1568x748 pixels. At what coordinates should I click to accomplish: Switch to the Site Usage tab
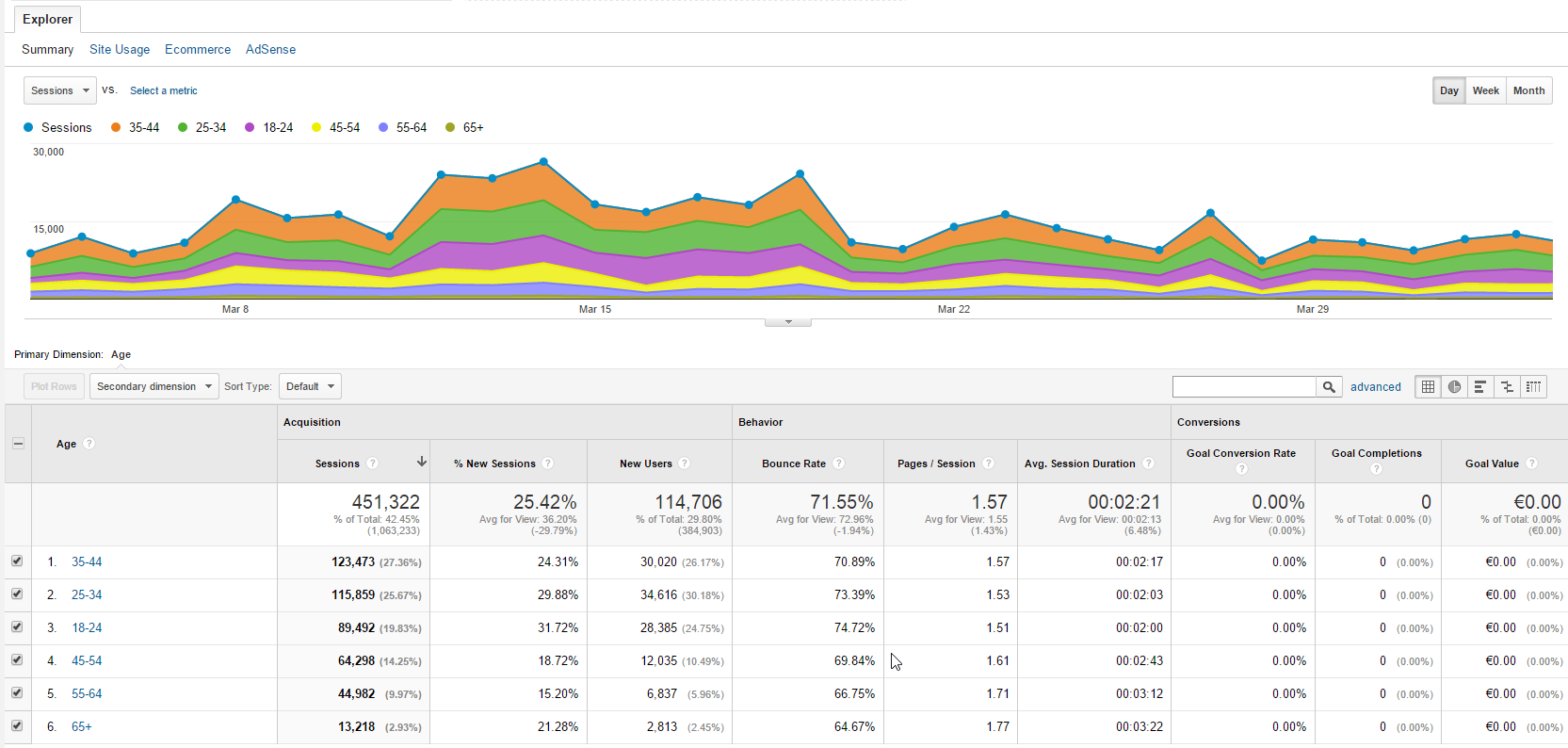[x=120, y=49]
